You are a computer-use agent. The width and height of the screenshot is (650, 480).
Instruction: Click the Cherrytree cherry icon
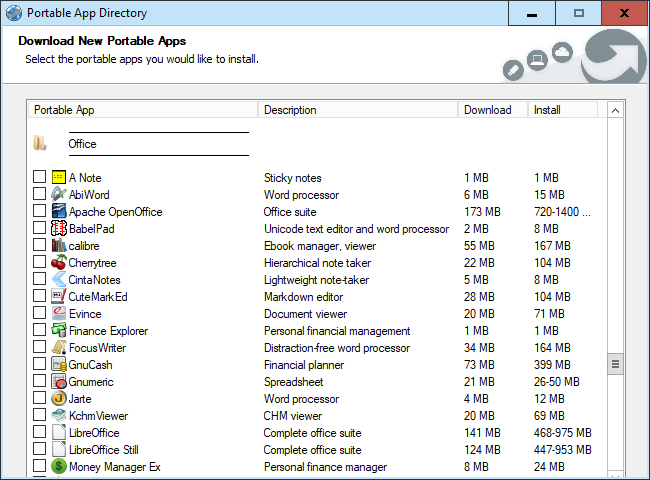pyautogui.click(x=59, y=263)
